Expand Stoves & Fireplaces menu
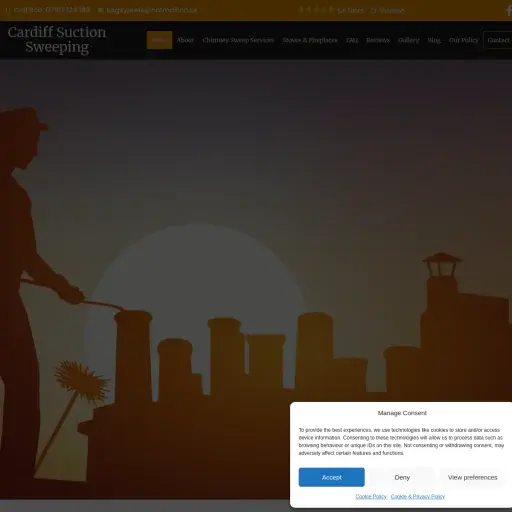 pos(310,40)
